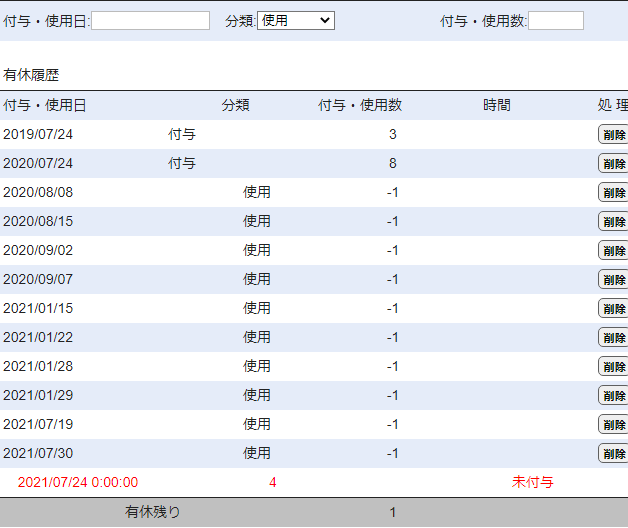The width and height of the screenshot is (628, 528).
Task: Click 削除 on the 2021/01/29 row
Action: click(613, 396)
